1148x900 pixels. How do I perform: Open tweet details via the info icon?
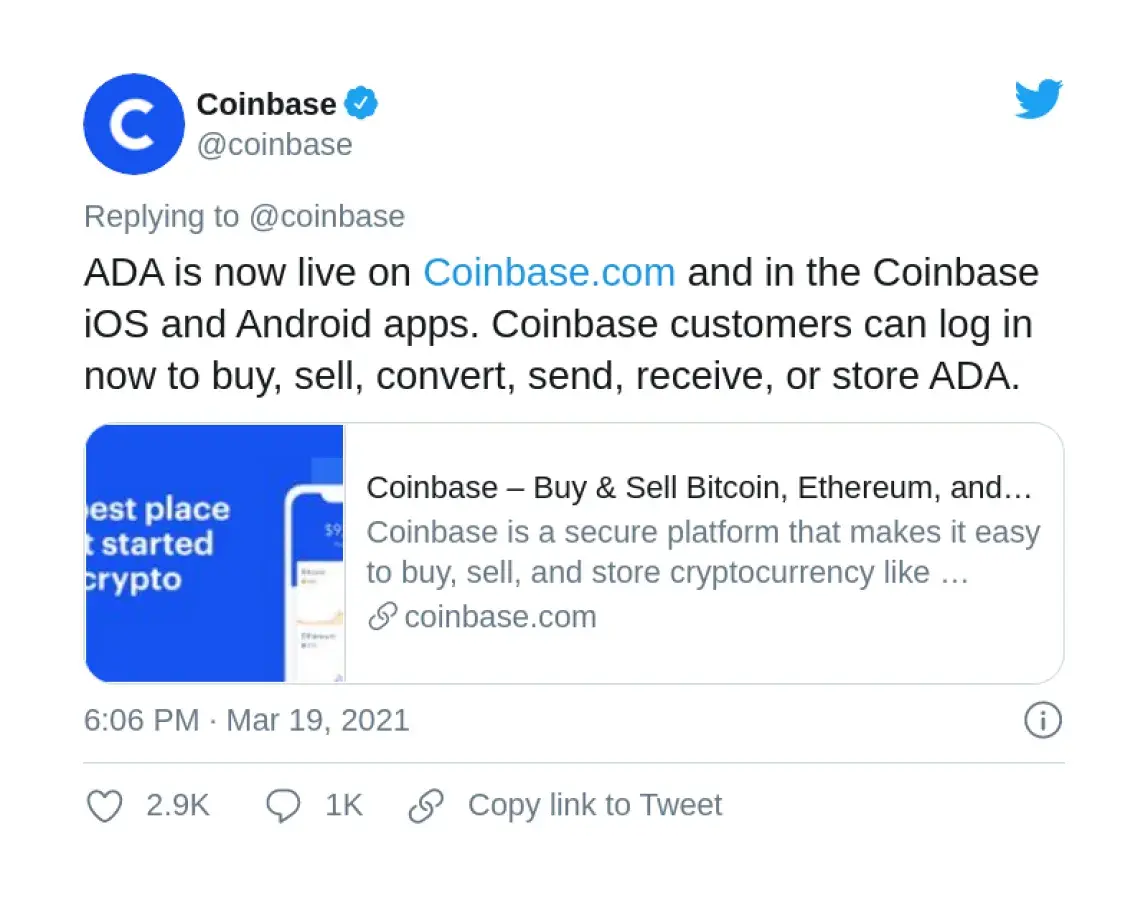click(1042, 720)
